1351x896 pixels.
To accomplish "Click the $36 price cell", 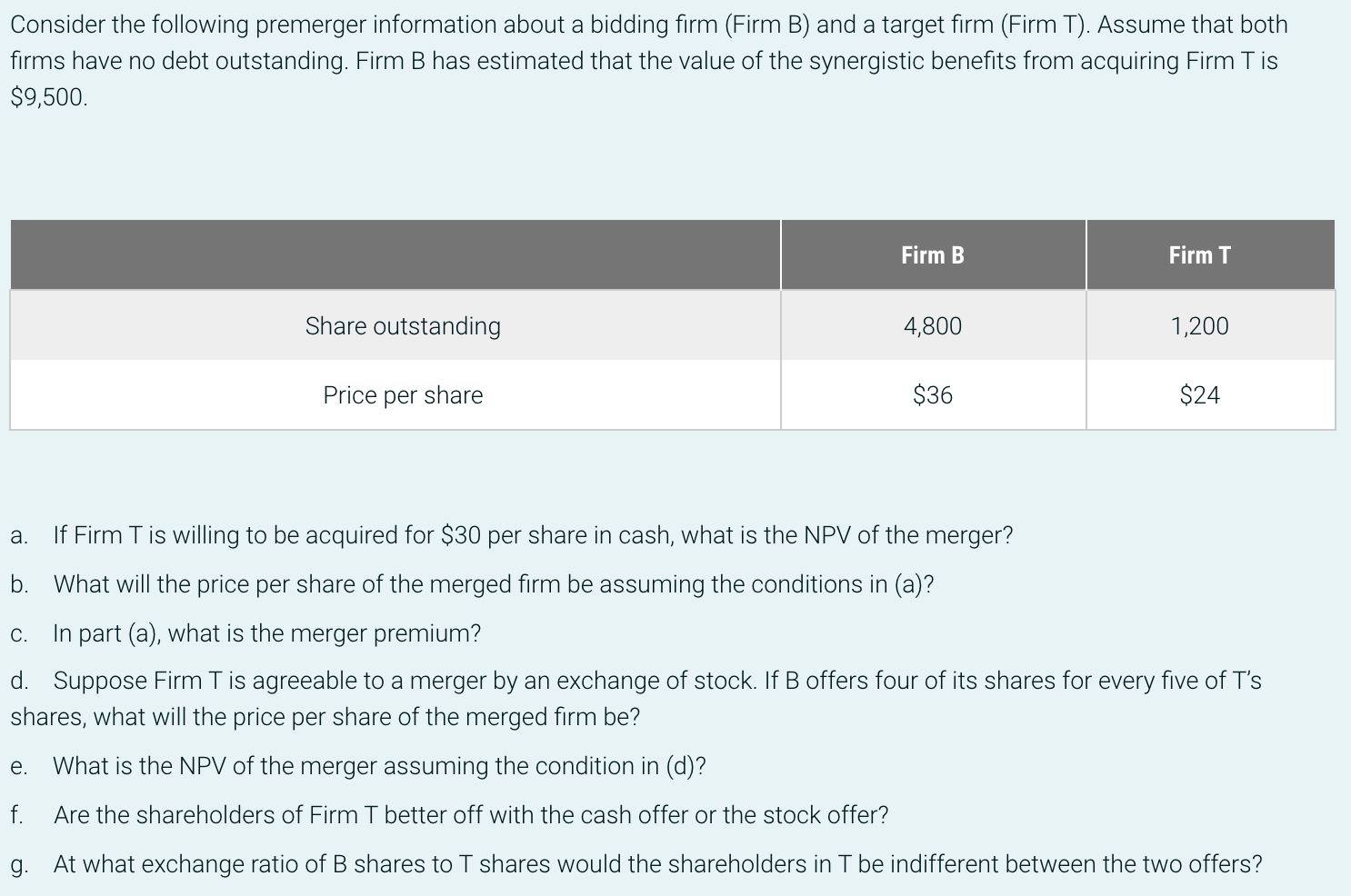I will [x=933, y=395].
